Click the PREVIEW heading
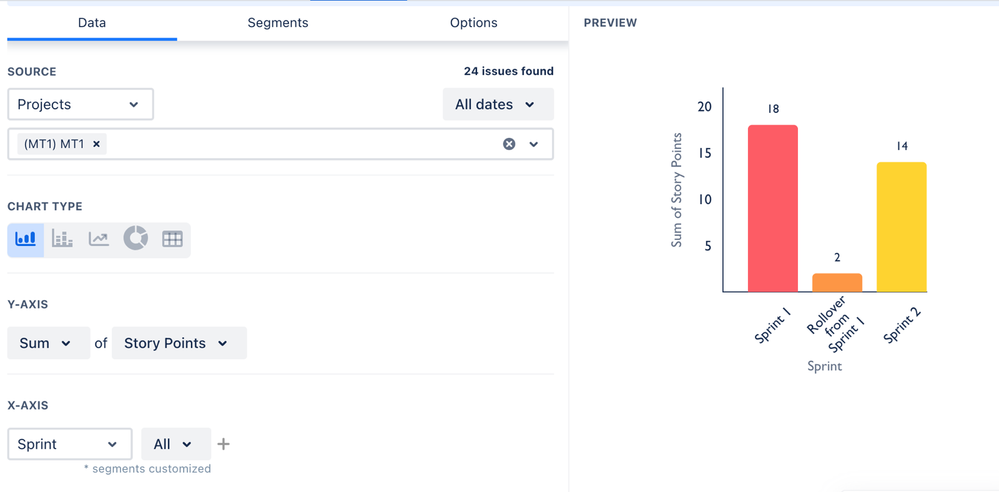Image resolution: width=999 pixels, height=492 pixels. [610, 23]
